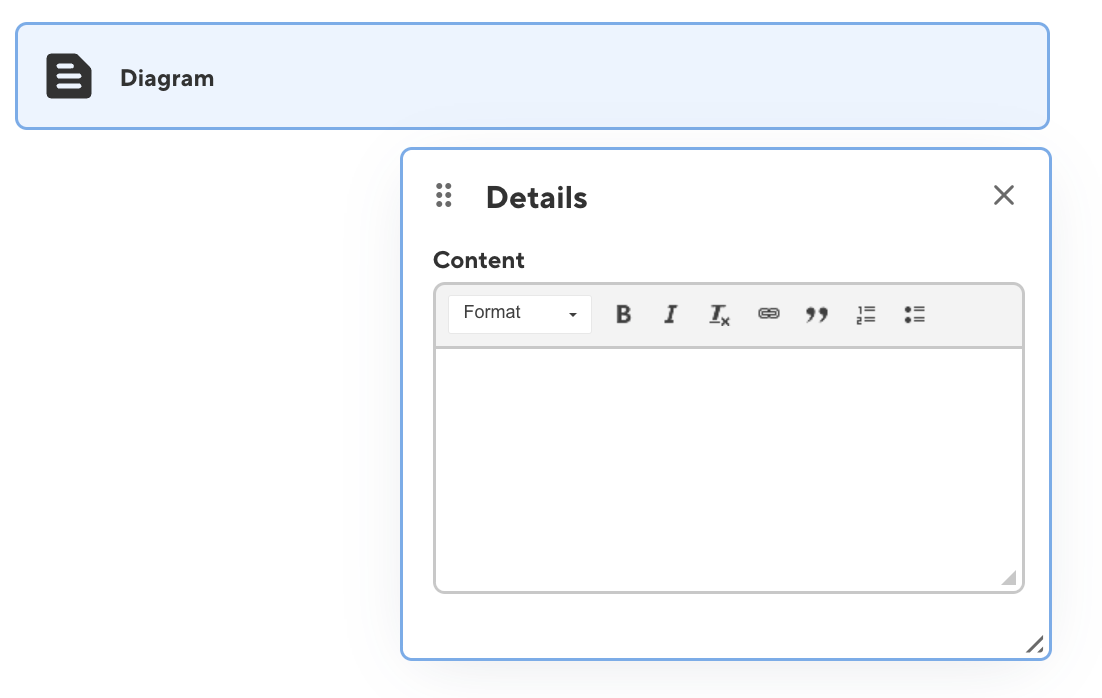1102x698 pixels.
Task: Insert a hyperlink using the link icon
Action: pyautogui.click(x=768, y=314)
